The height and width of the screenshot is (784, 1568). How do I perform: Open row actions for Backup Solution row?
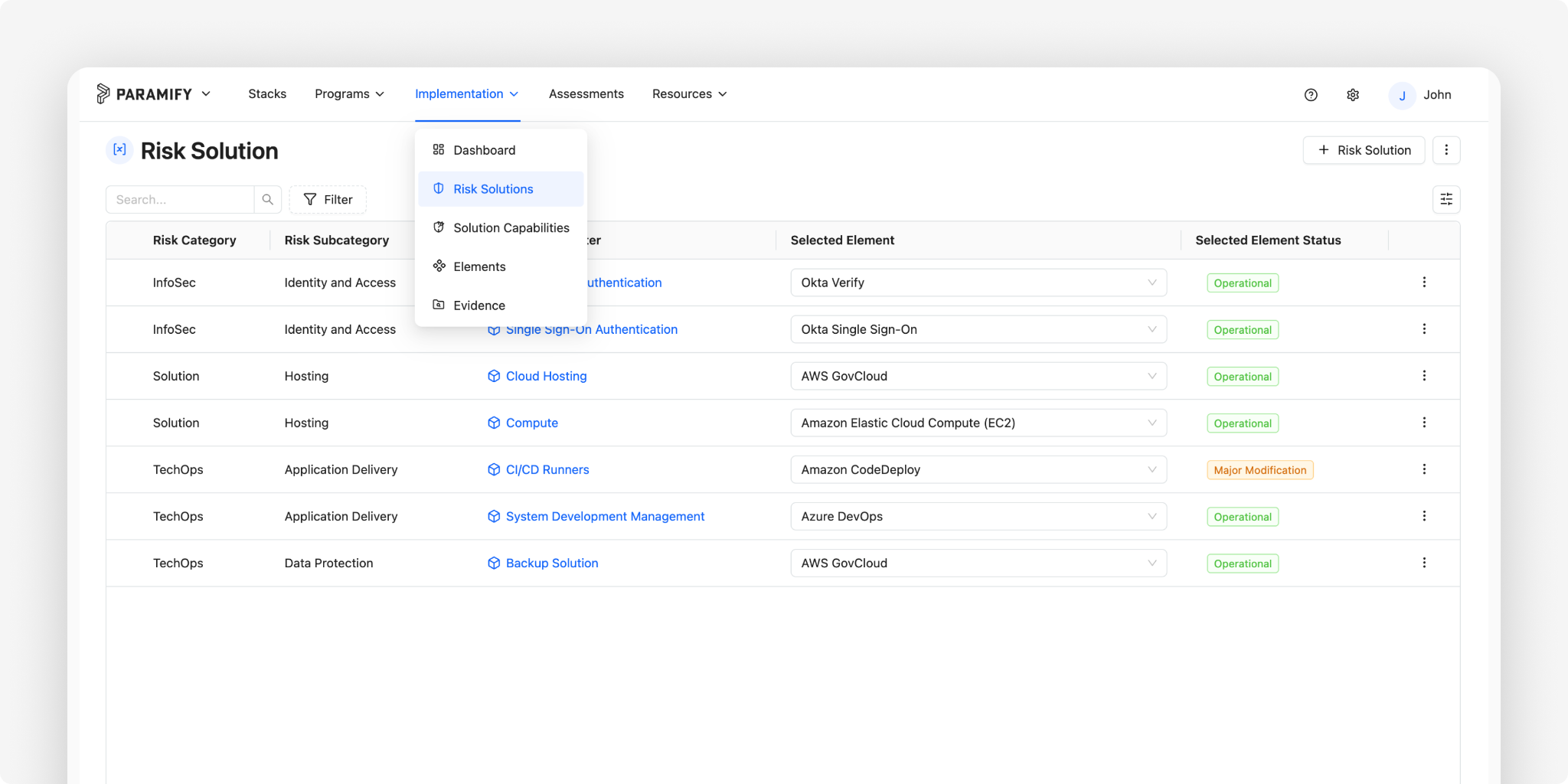(x=1424, y=563)
